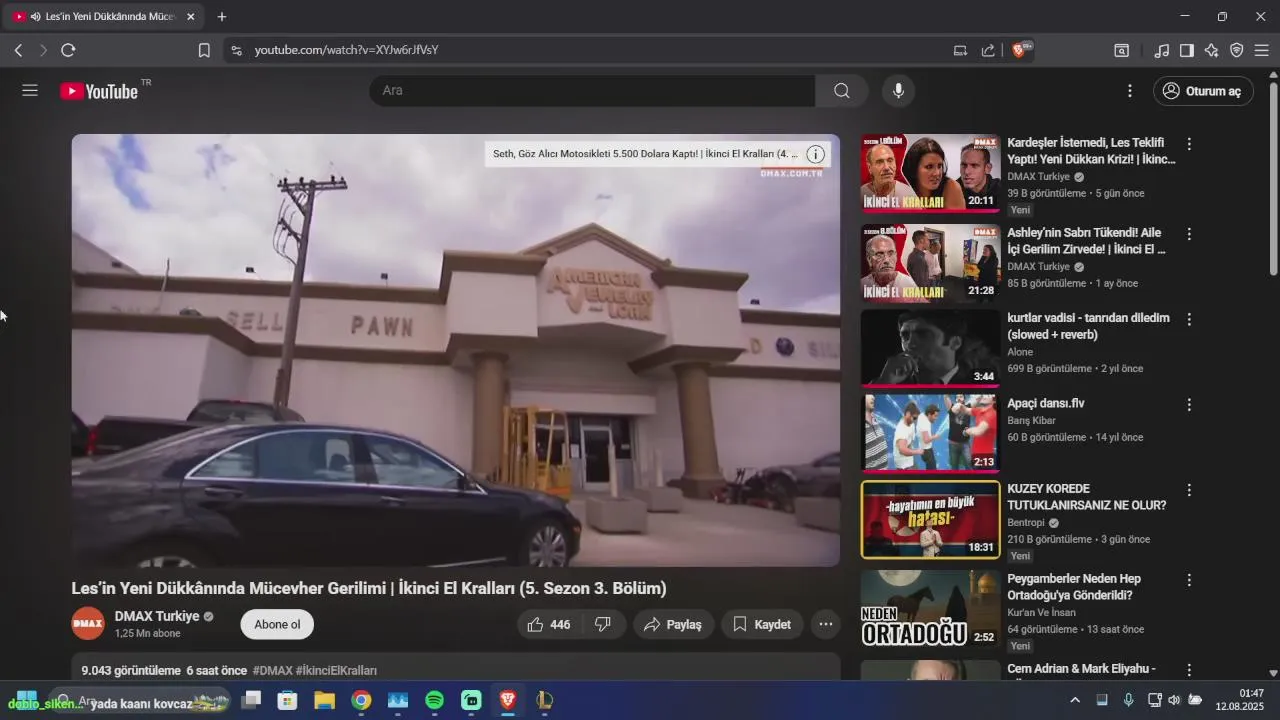Go to YouTube home via the logo
This screenshot has width=1280, height=720.
pos(99,91)
